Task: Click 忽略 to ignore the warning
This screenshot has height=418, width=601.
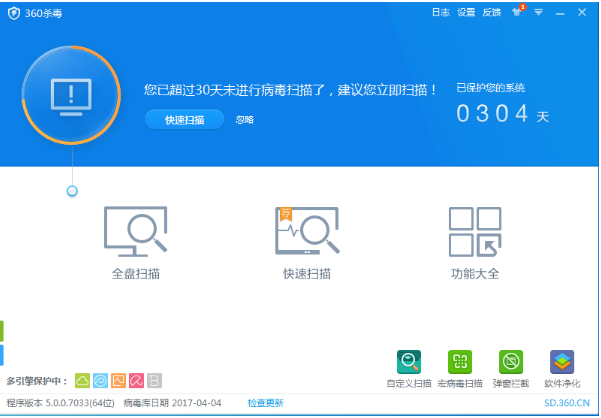Action: [245, 120]
